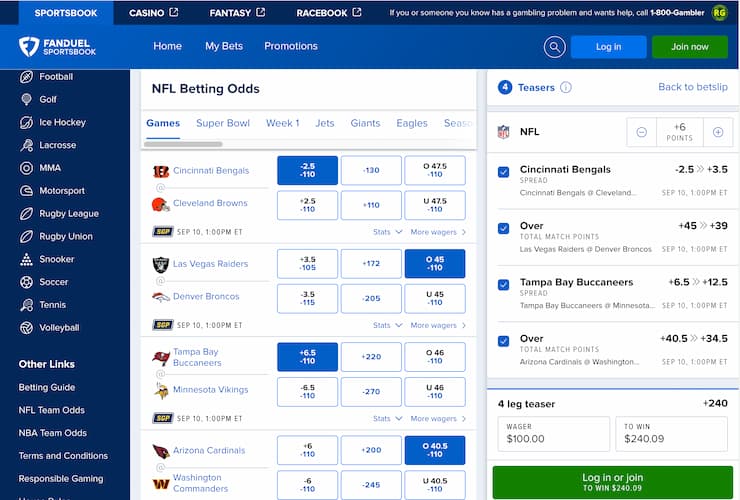Deselect Bengals -2.5 spread odds
This screenshot has height=500, width=740.
pyautogui.click(x=307, y=170)
